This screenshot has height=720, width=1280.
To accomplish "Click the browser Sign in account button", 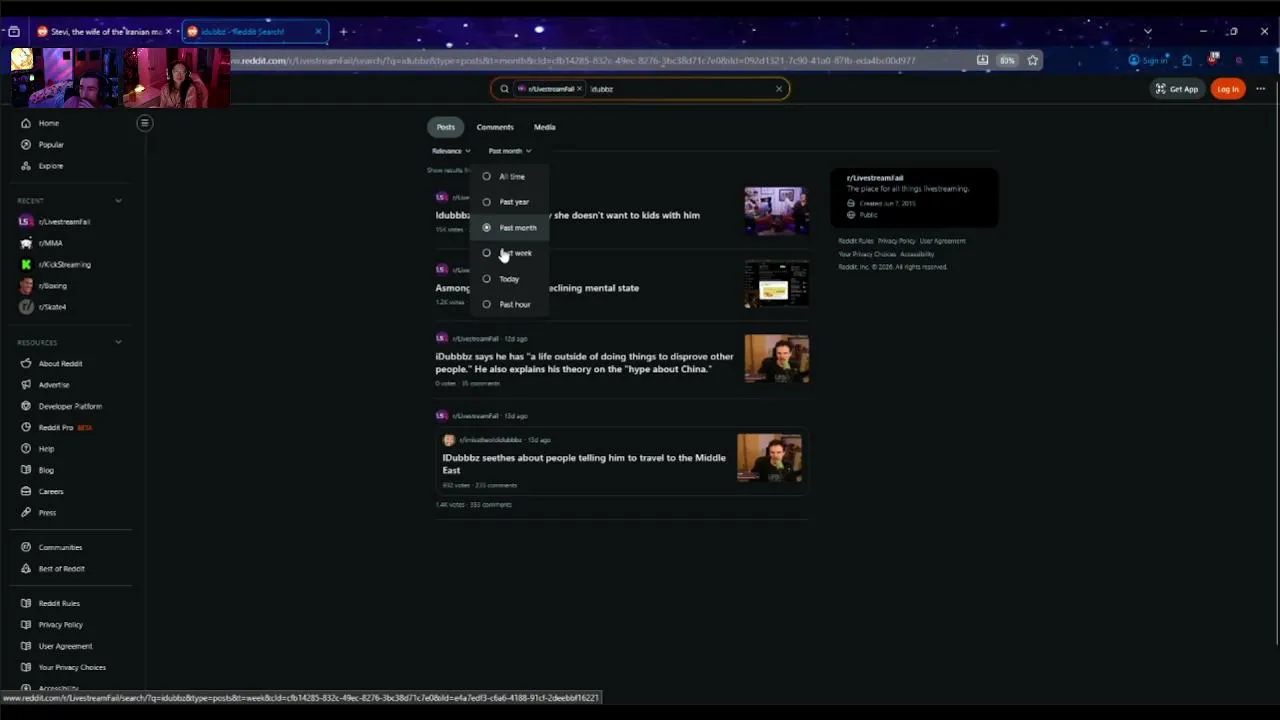I will click(x=1148, y=60).
